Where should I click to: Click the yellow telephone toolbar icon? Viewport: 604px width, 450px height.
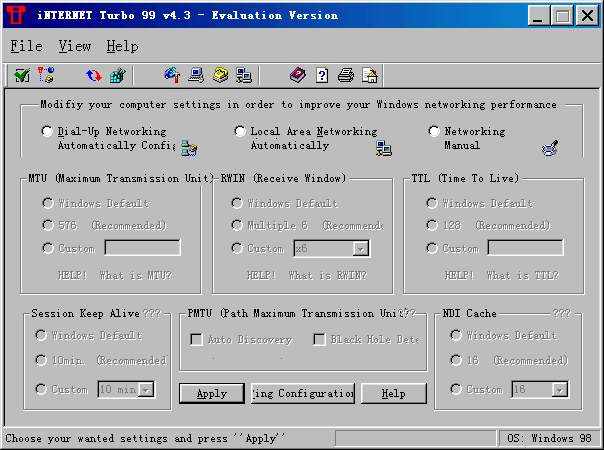220,75
